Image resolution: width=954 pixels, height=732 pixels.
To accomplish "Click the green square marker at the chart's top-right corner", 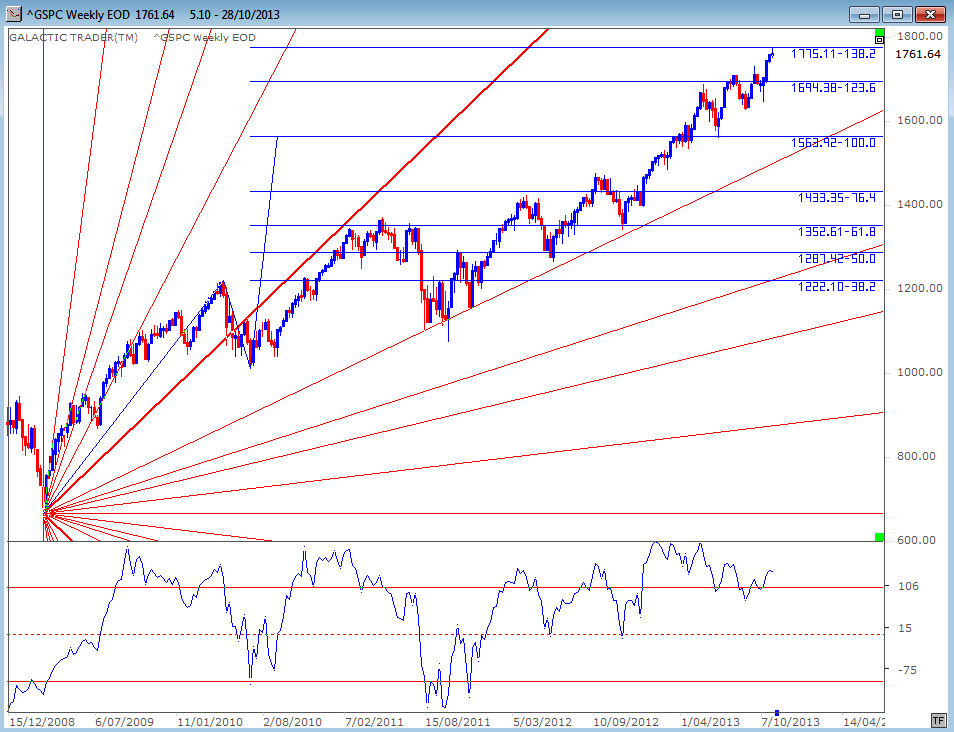I will (x=879, y=32).
